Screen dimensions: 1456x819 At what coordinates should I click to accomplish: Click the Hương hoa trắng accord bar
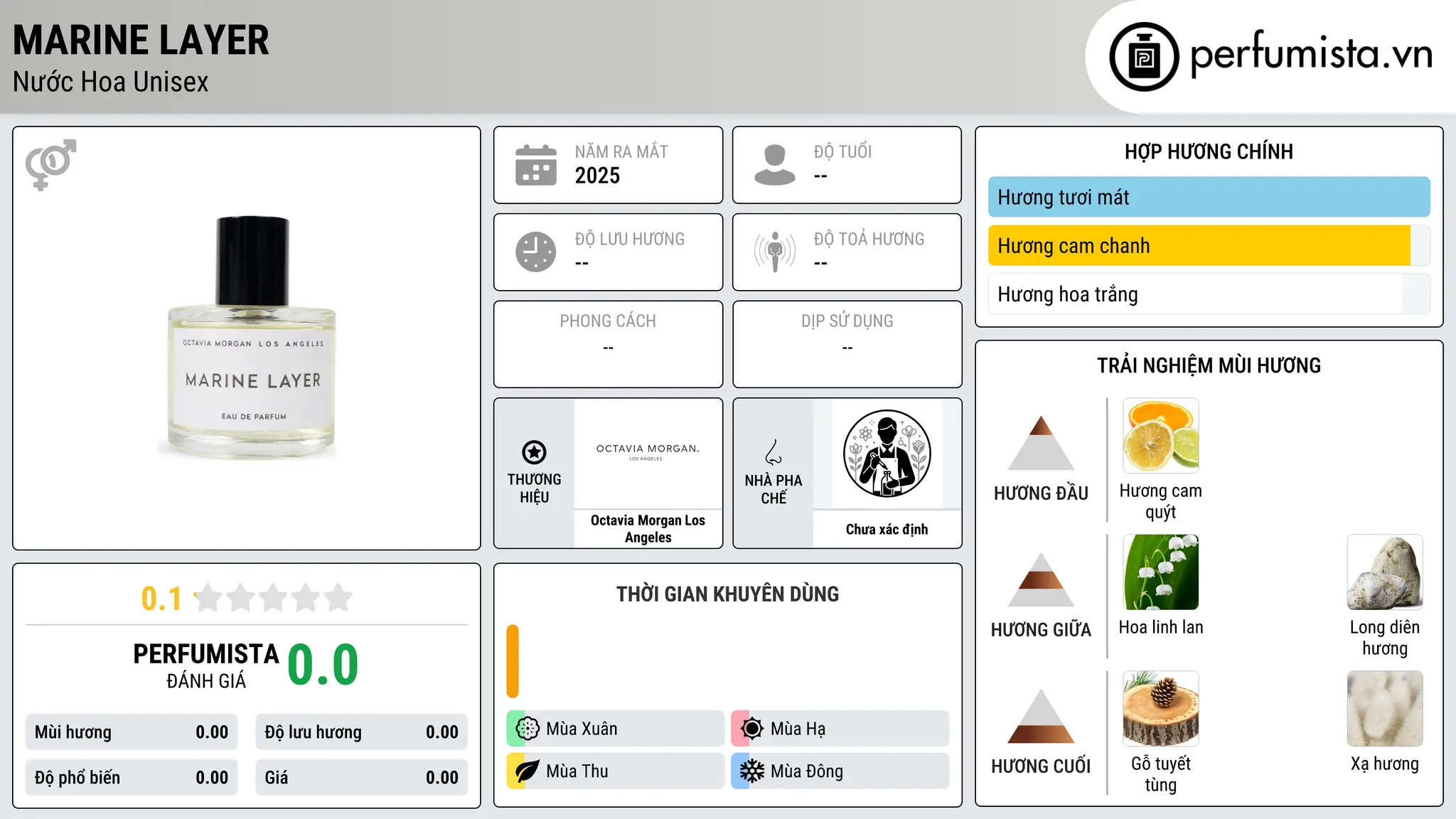(x=1209, y=294)
